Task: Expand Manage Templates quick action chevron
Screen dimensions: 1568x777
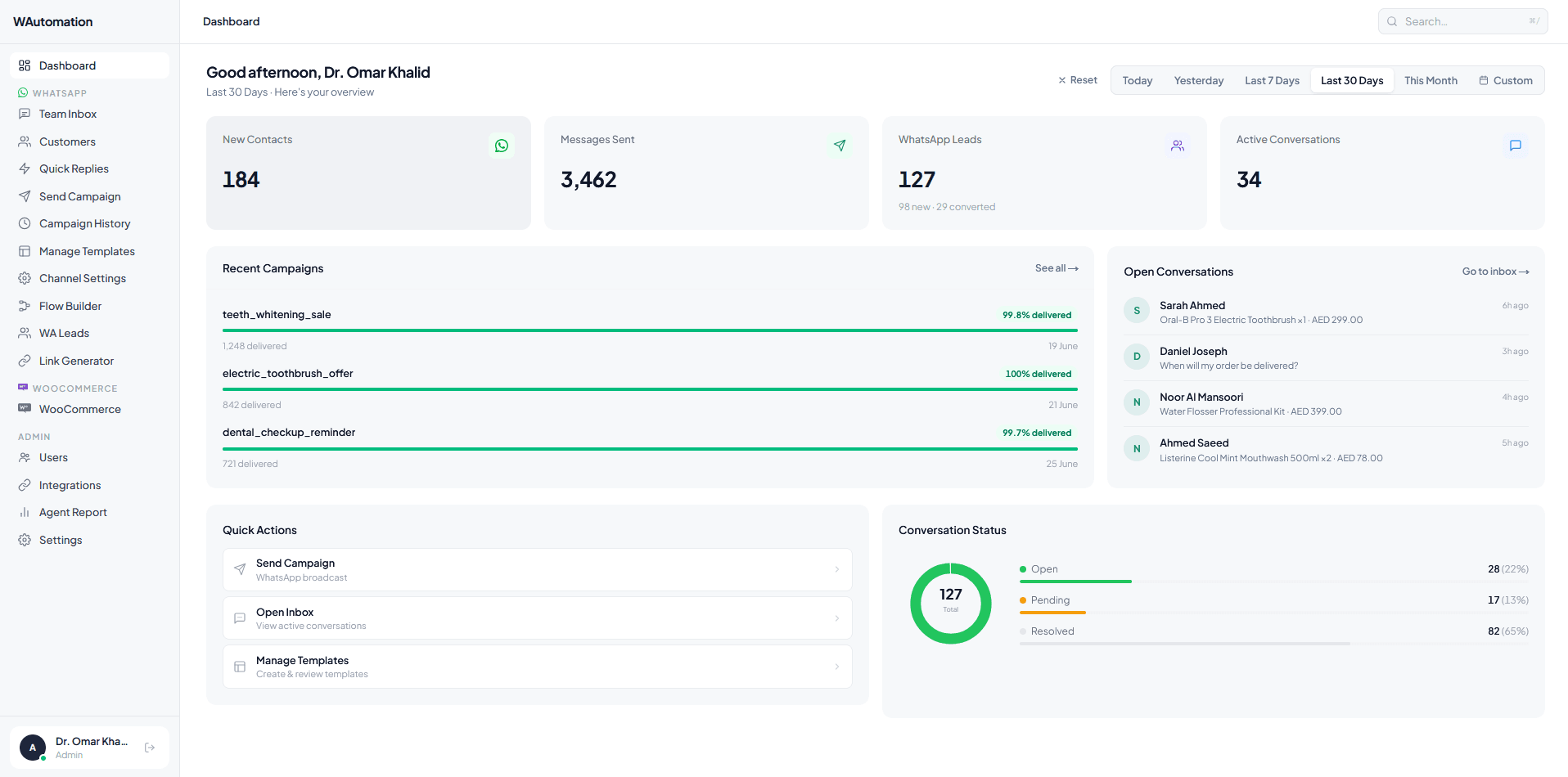Action: [836, 667]
